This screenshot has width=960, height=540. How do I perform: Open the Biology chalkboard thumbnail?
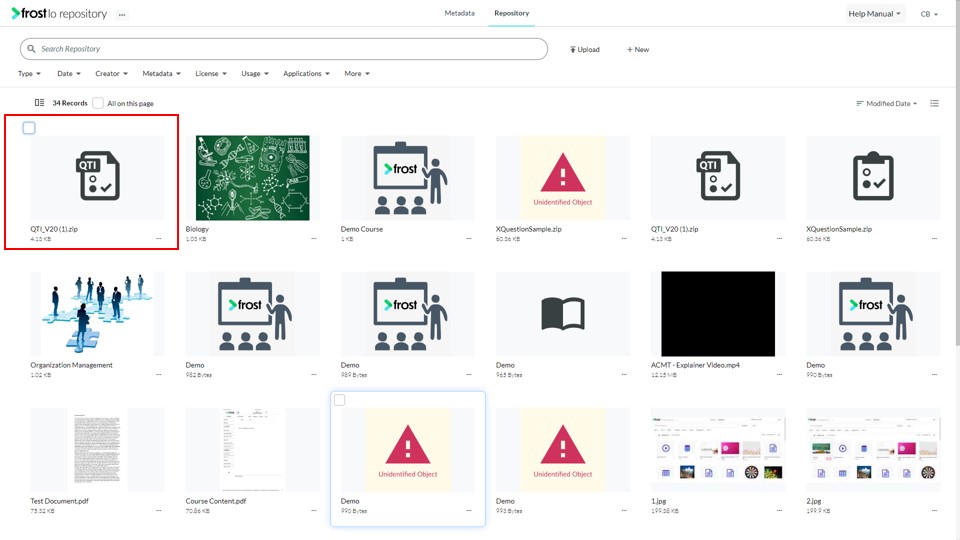[252, 178]
